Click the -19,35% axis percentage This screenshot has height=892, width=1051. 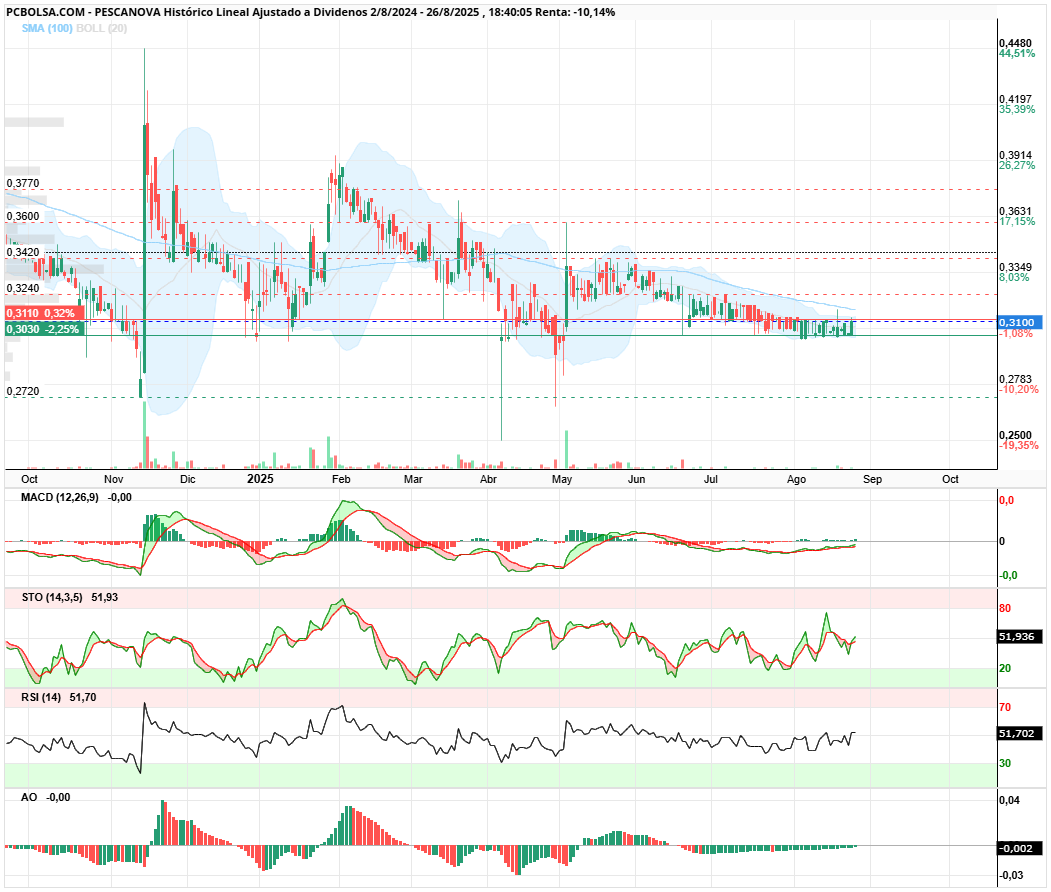point(1019,446)
